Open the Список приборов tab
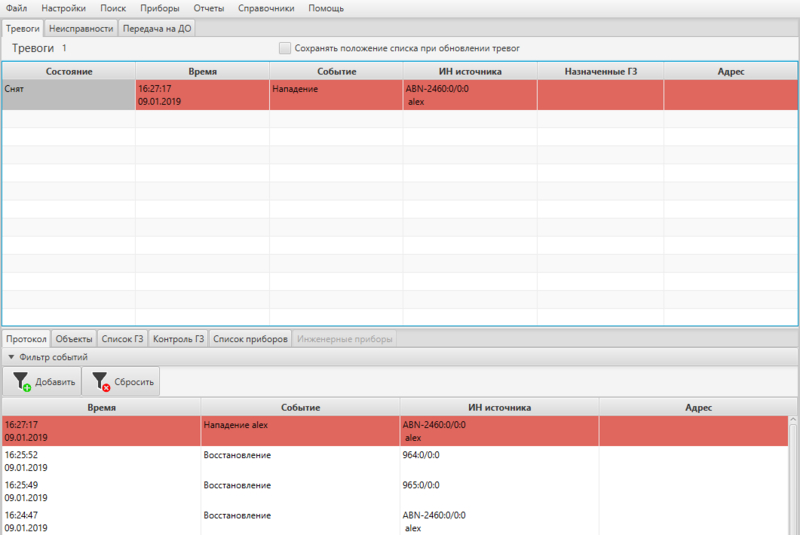This screenshot has width=800, height=535. click(x=250, y=339)
